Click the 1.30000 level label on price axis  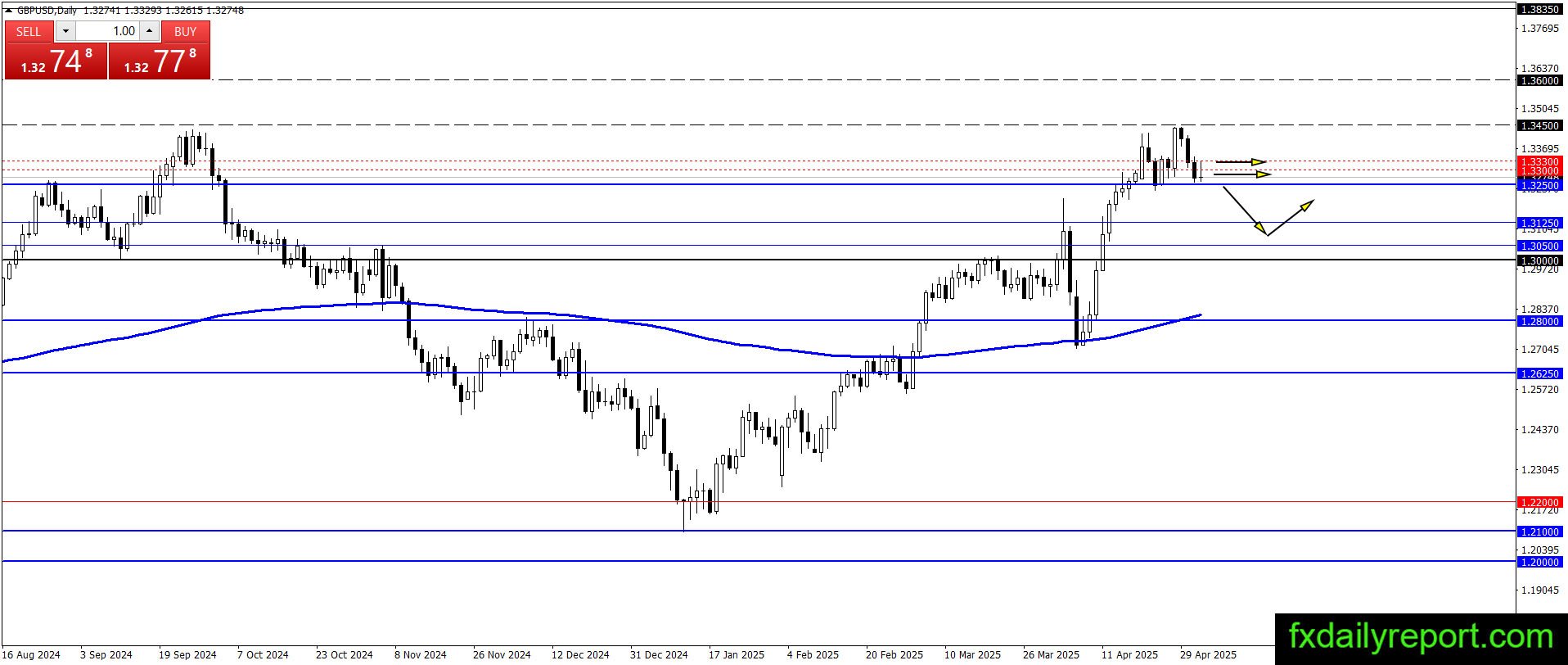coord(1539,260)
